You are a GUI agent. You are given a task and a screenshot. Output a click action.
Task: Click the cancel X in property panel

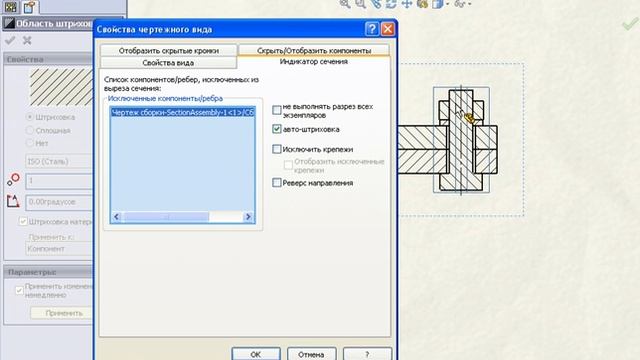coord(27,40)
